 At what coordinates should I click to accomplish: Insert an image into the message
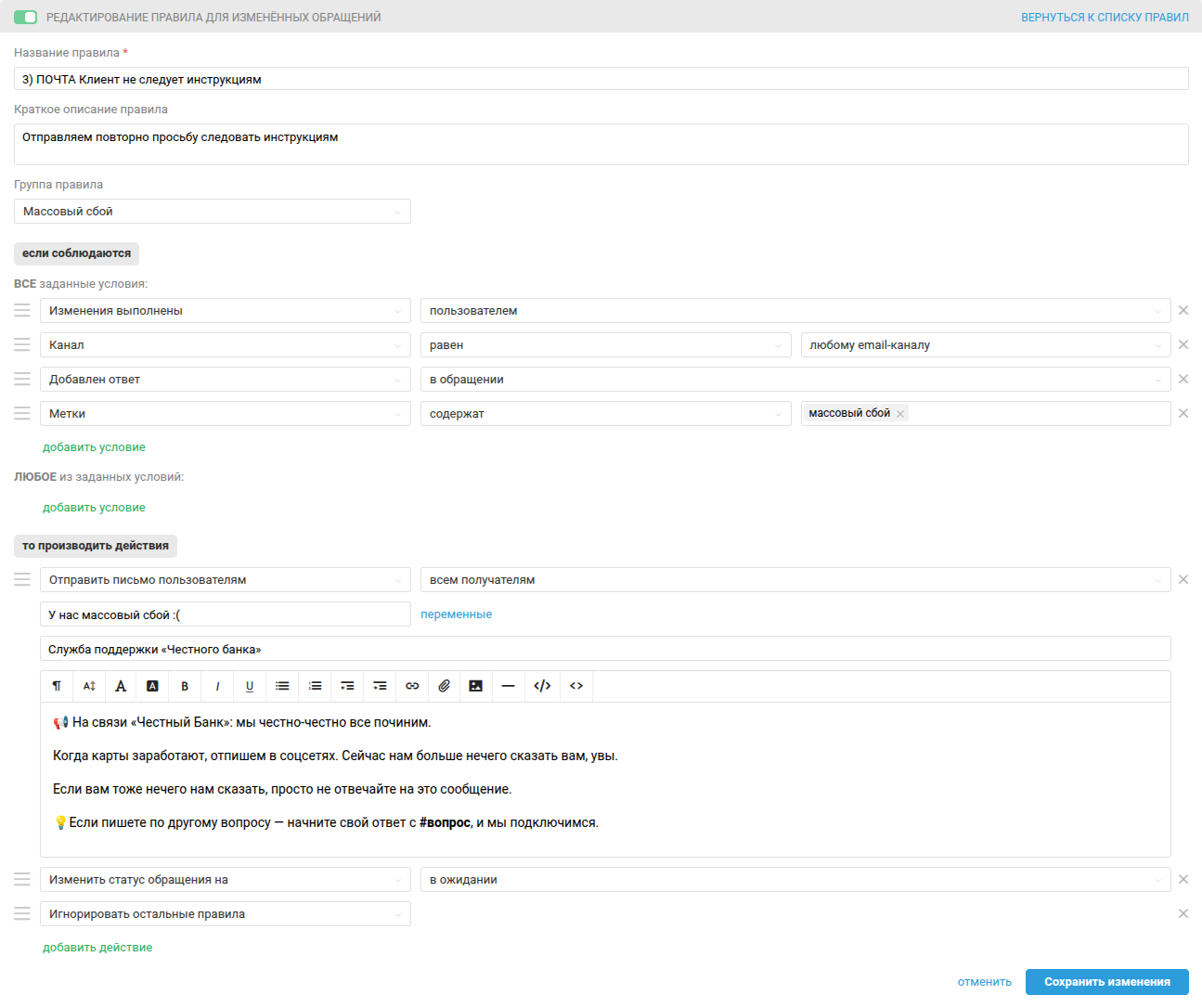click(476, 686)
